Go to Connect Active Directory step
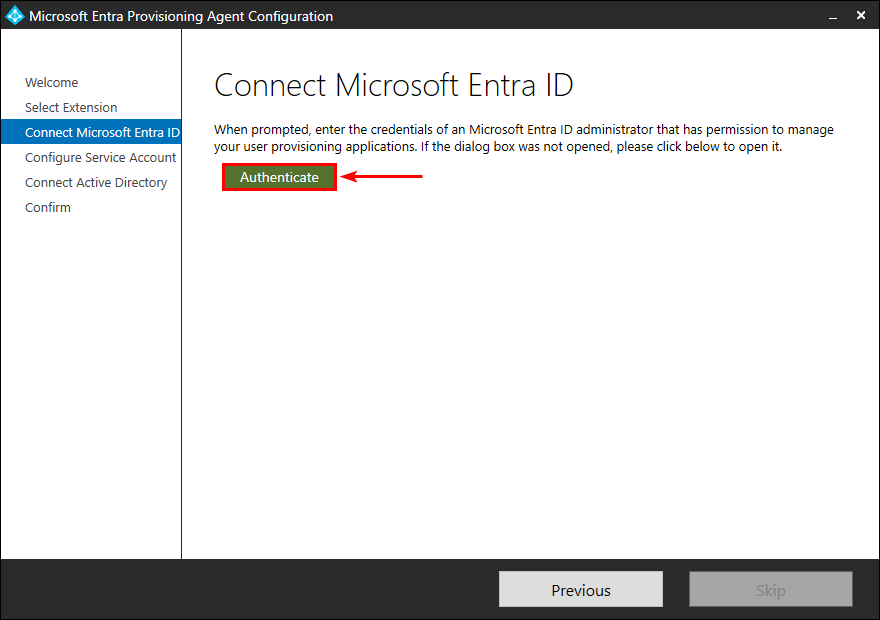 tap(96, 182)
